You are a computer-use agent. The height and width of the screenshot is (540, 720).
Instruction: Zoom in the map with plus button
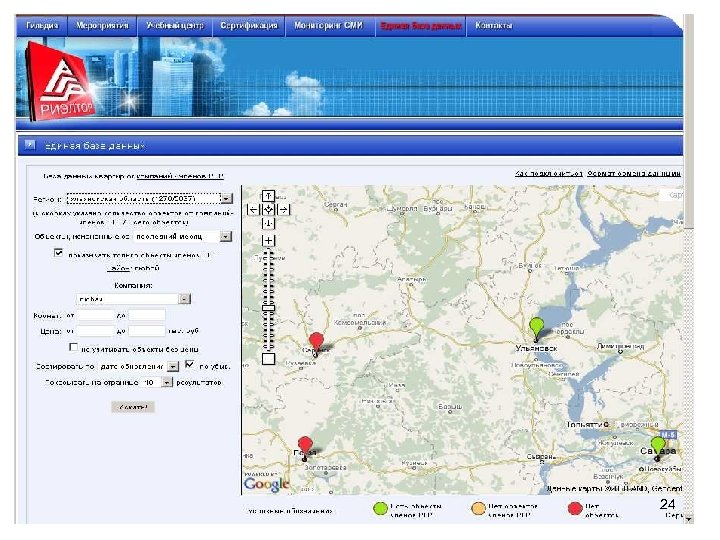coord(269,240)
